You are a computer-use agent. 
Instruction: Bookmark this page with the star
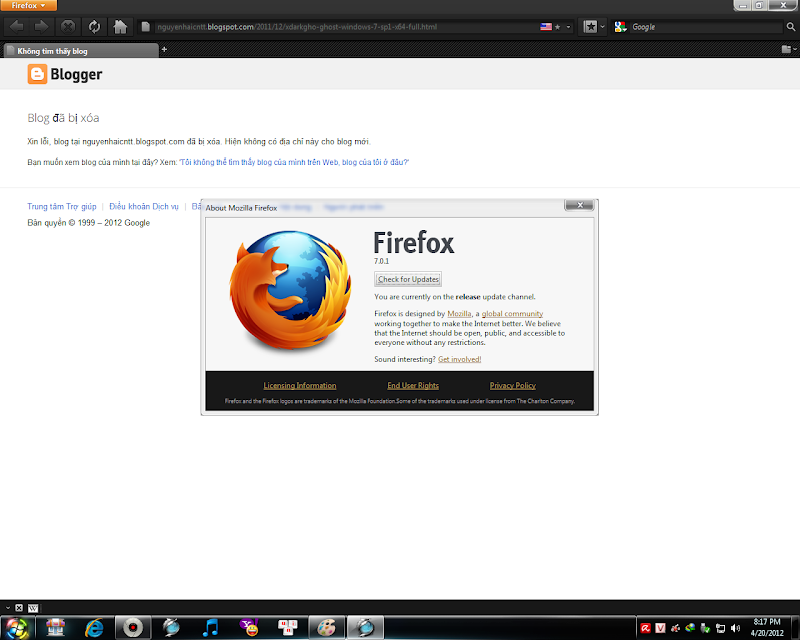pyautogui.click(x=557, y=27)
